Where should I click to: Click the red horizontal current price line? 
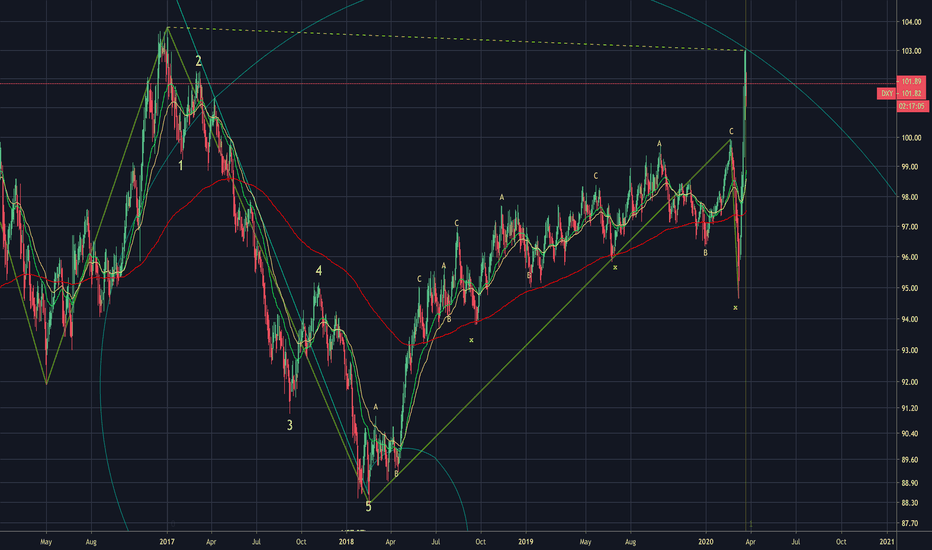pyautogui.click(x=448, y=84)
